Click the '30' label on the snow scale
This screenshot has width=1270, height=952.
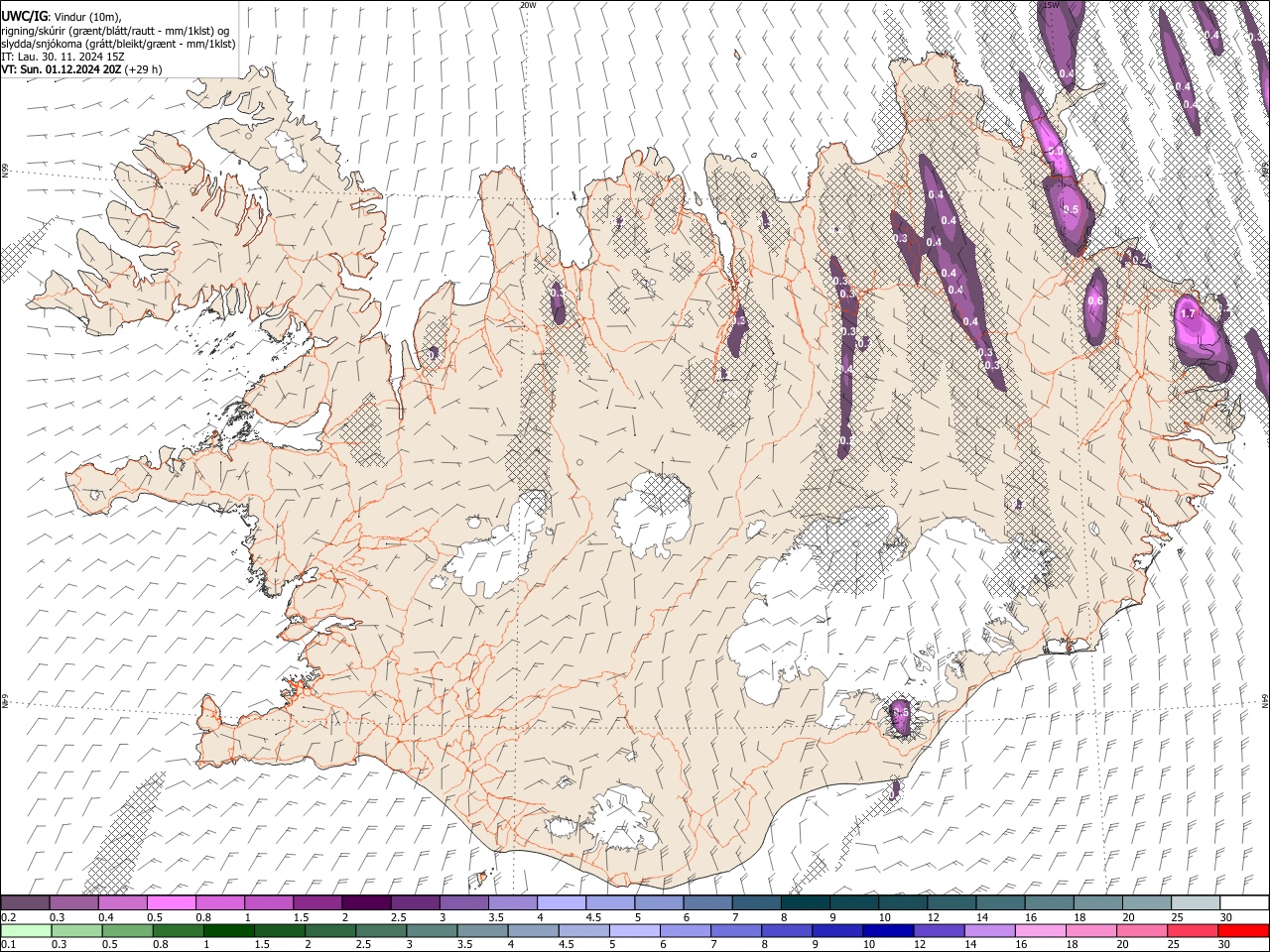click(x=1226, y=916)
